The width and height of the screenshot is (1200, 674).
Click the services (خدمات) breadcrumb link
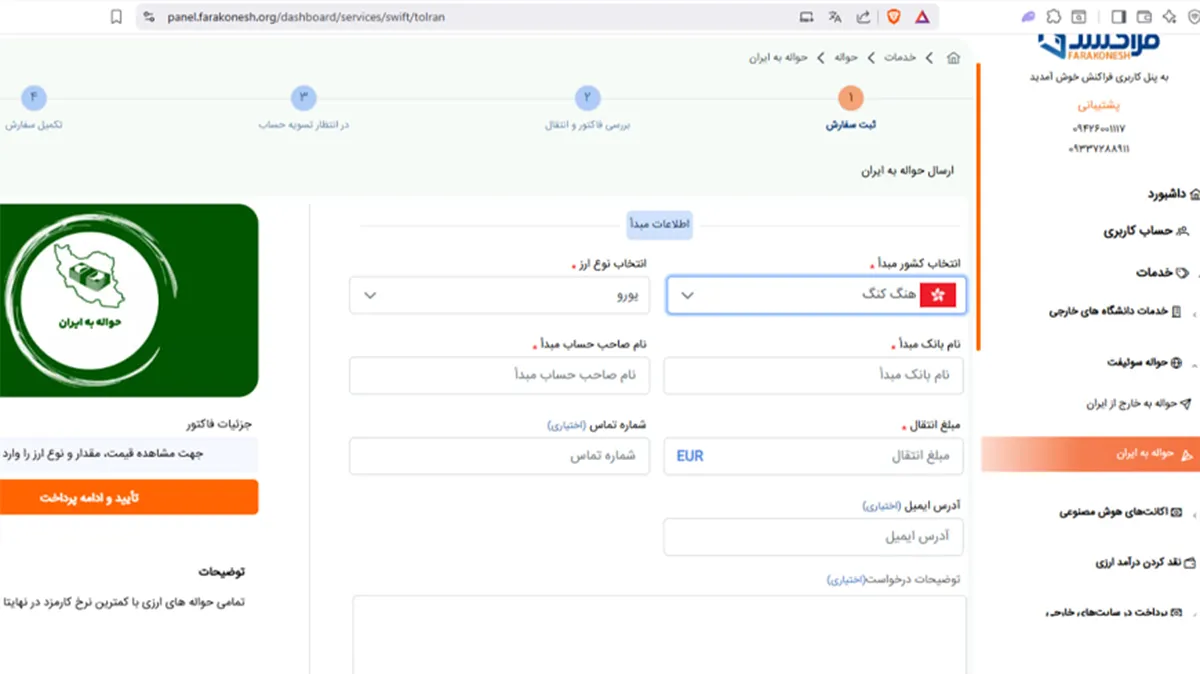point(899,58)
